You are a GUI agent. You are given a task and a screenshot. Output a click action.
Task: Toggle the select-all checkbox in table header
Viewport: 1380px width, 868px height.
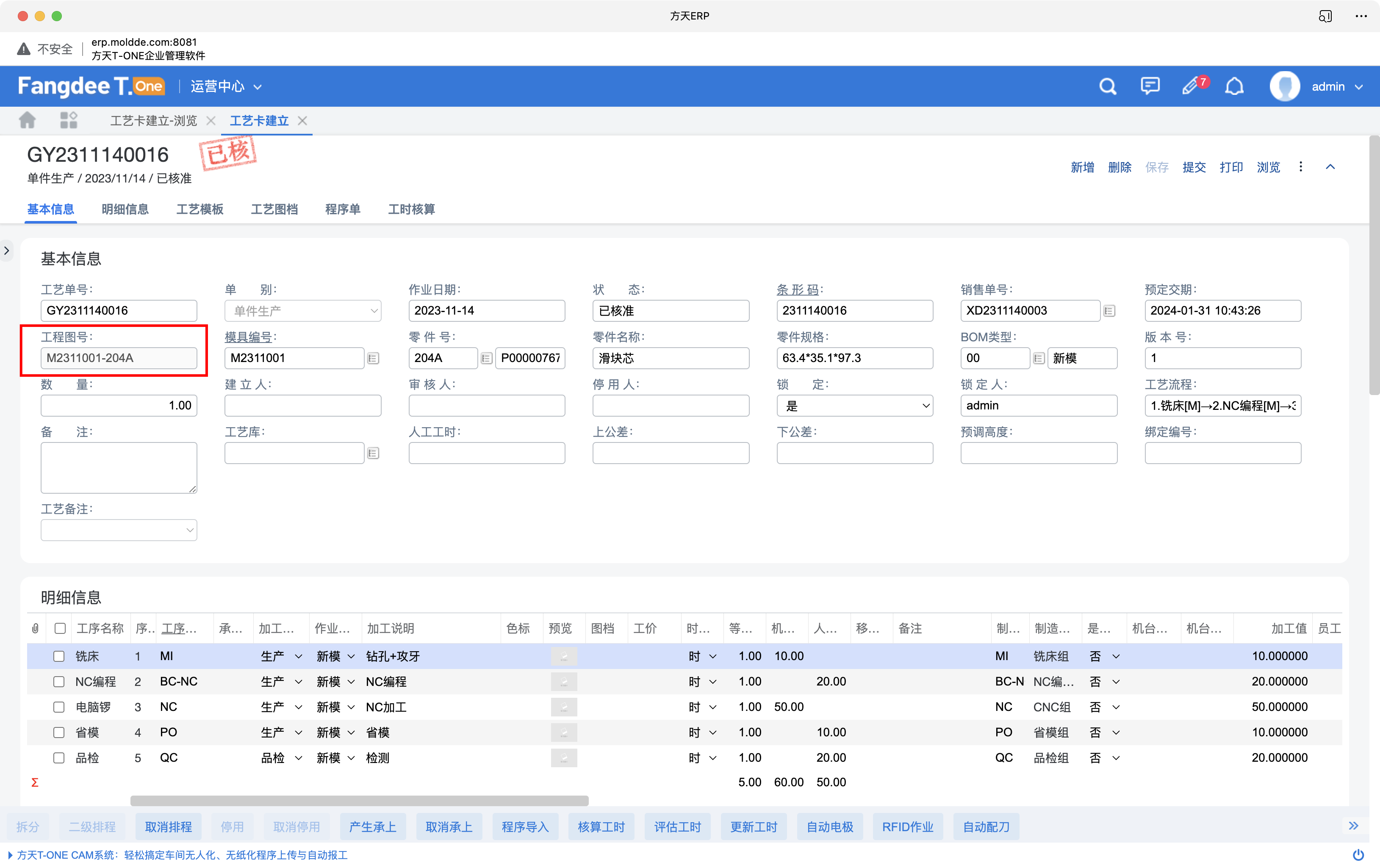pos(60,628)
